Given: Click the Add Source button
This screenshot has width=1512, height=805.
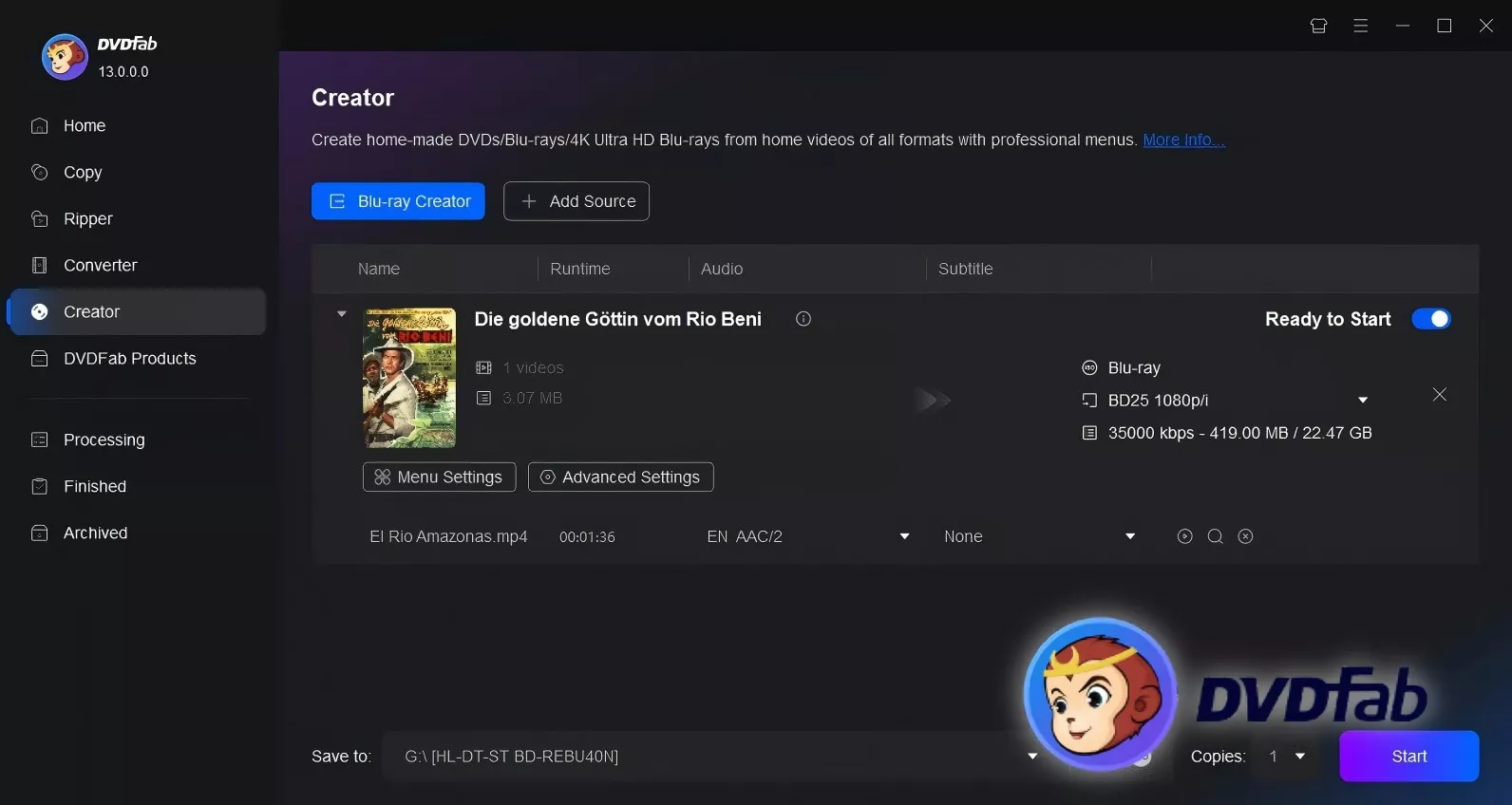Looking at the screenshot, I should click(x=576, y=201).
